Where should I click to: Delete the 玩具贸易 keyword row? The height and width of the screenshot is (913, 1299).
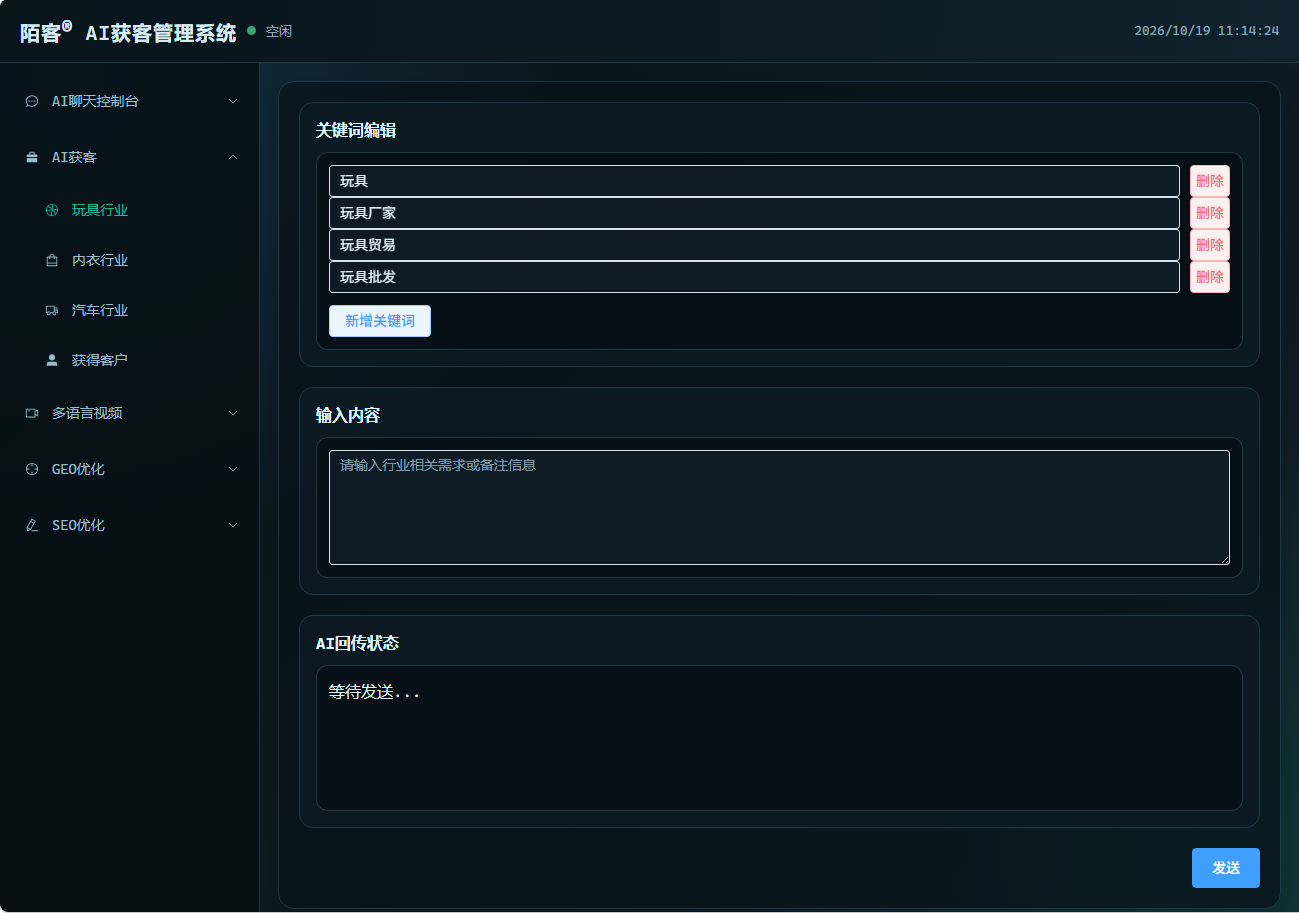[1210, 245]
